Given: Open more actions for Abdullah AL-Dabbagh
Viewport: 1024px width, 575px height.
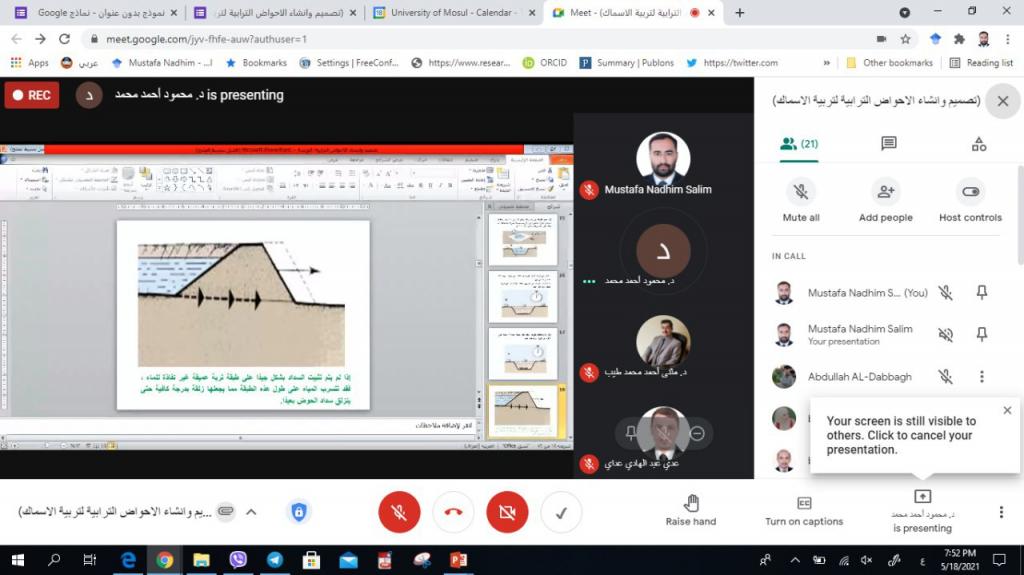Looking at the screenshot, I should click(982, 376).
